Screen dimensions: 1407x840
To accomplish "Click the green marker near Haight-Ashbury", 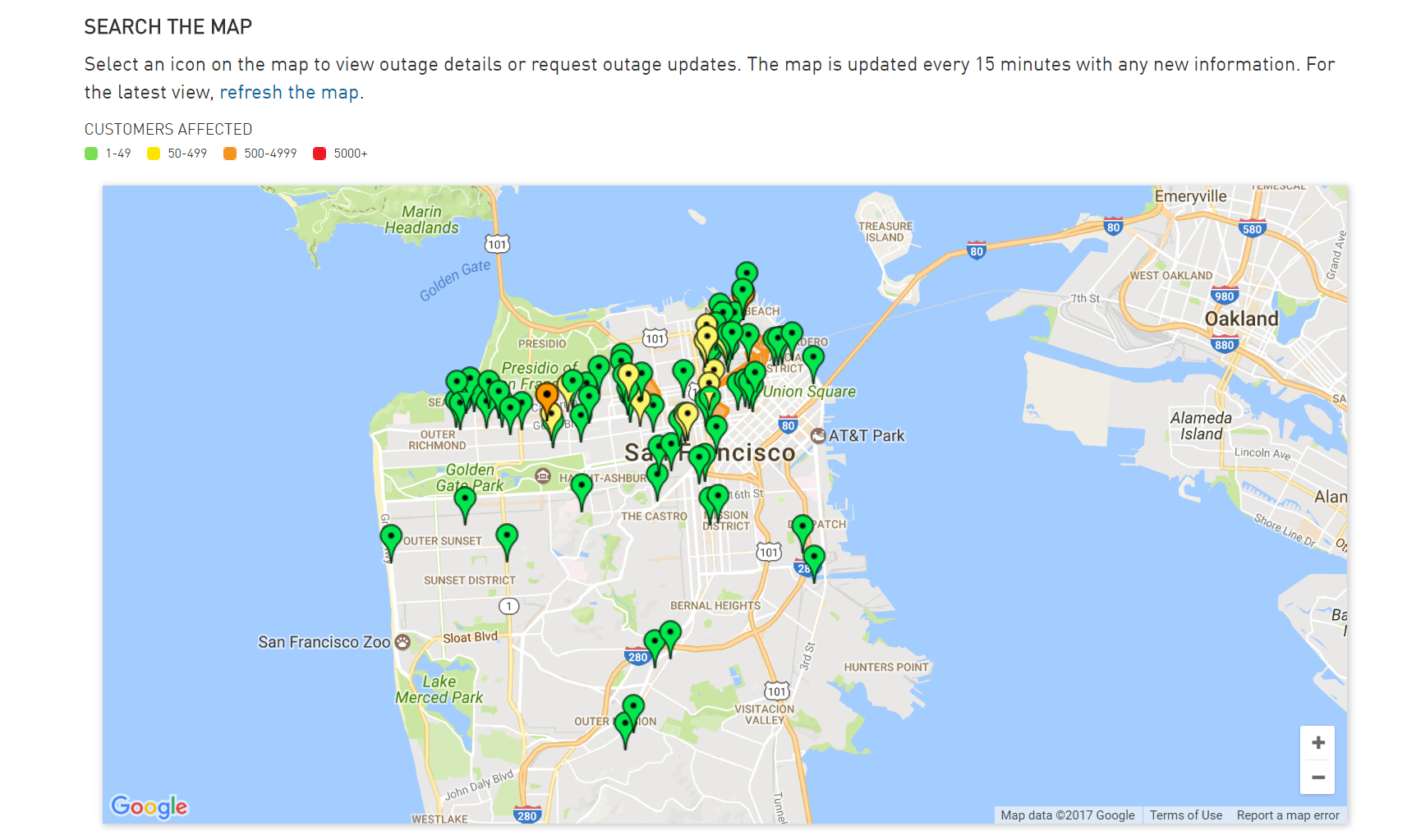I will tap(582, 487).
